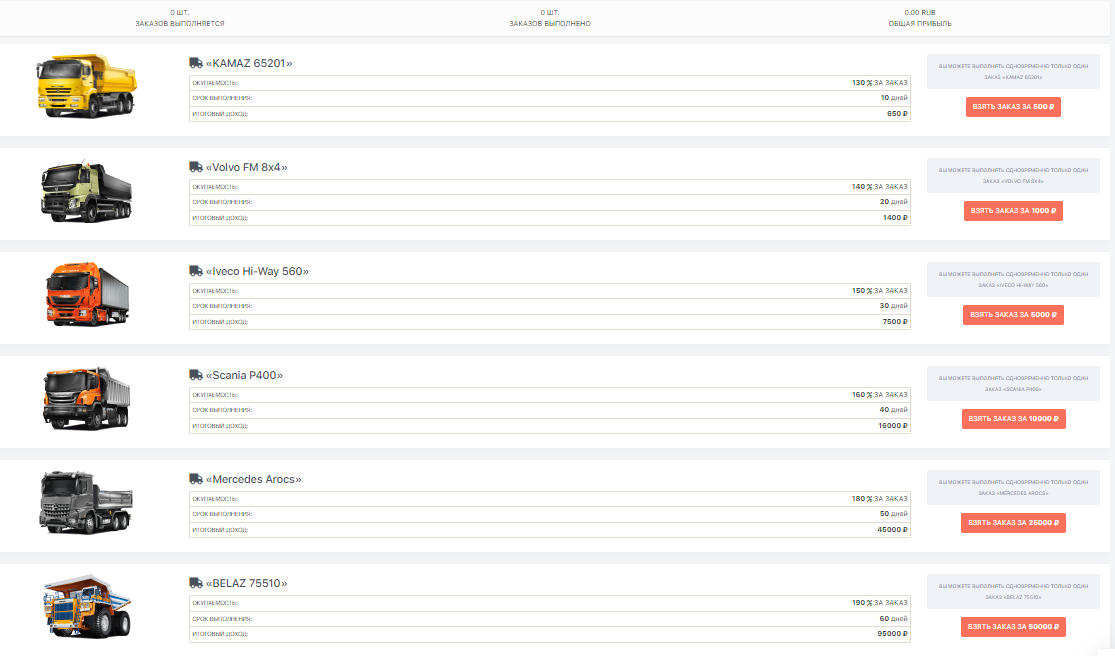Image resolution: width=1115 pixels, height=656 pixels.
Task: Click the 130 % за заказ value
Action: click(x=880, y=82)
